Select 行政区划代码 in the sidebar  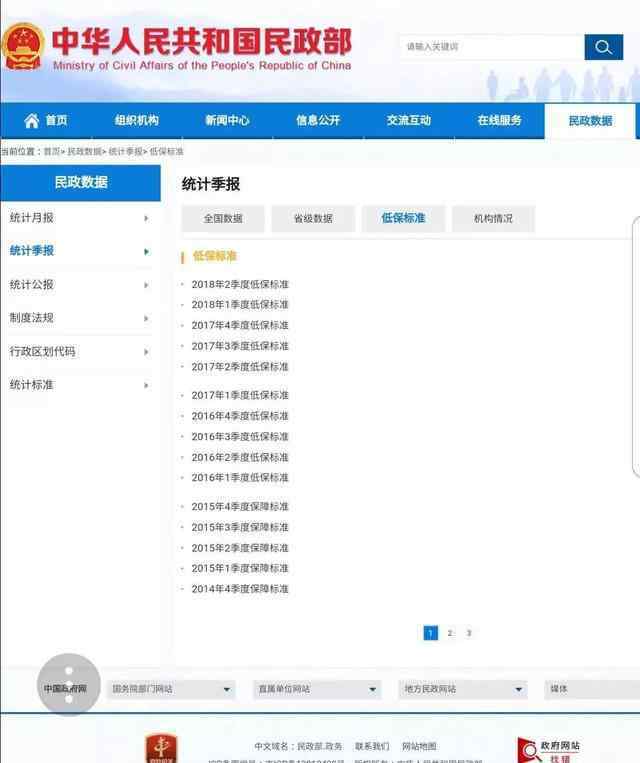coord(42,351)
